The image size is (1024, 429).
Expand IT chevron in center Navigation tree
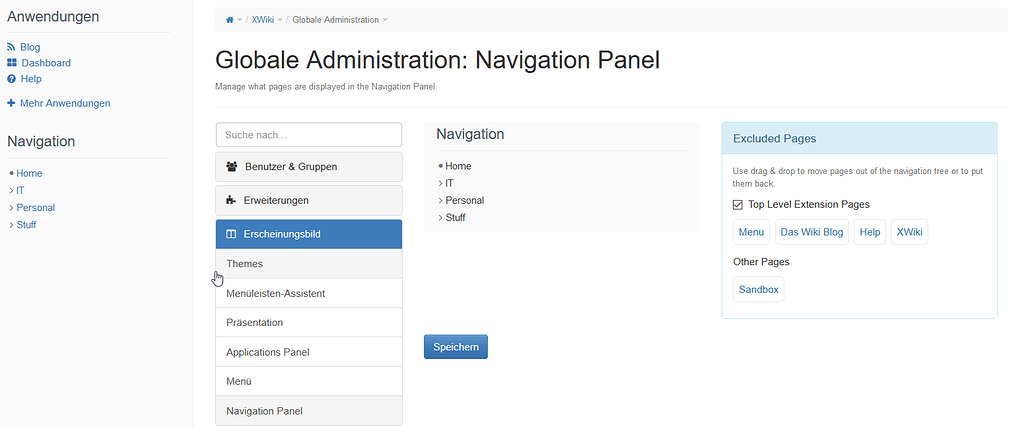point(440,183)
